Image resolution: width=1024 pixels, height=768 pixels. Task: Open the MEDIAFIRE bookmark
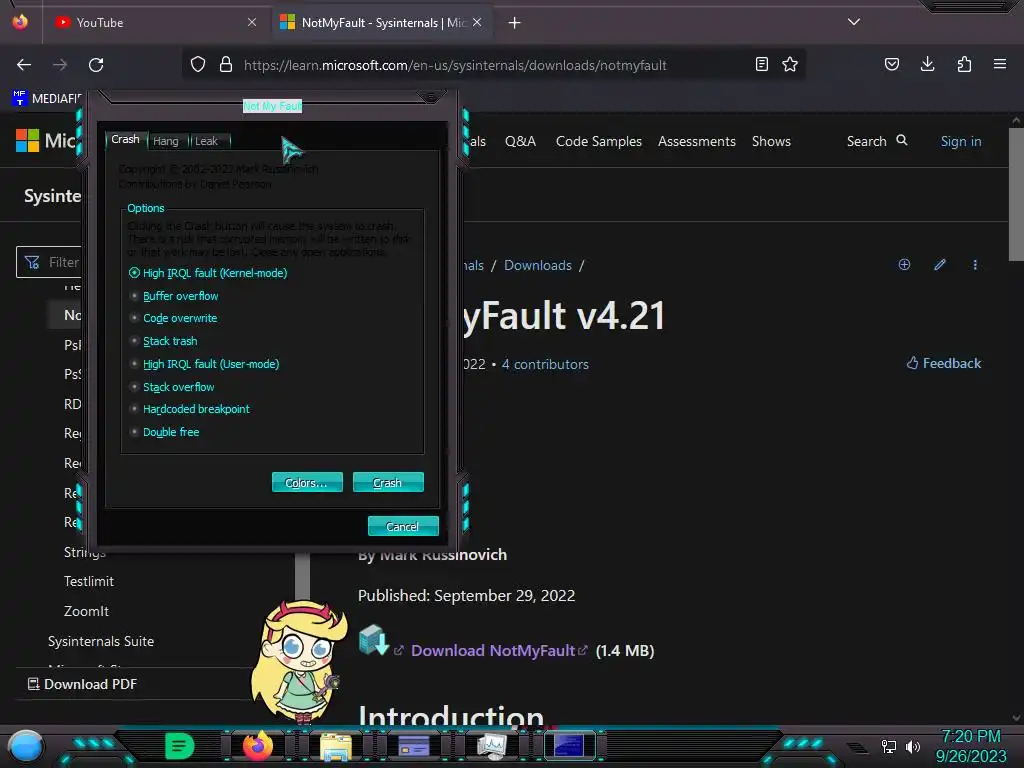[x=46, y=98]
